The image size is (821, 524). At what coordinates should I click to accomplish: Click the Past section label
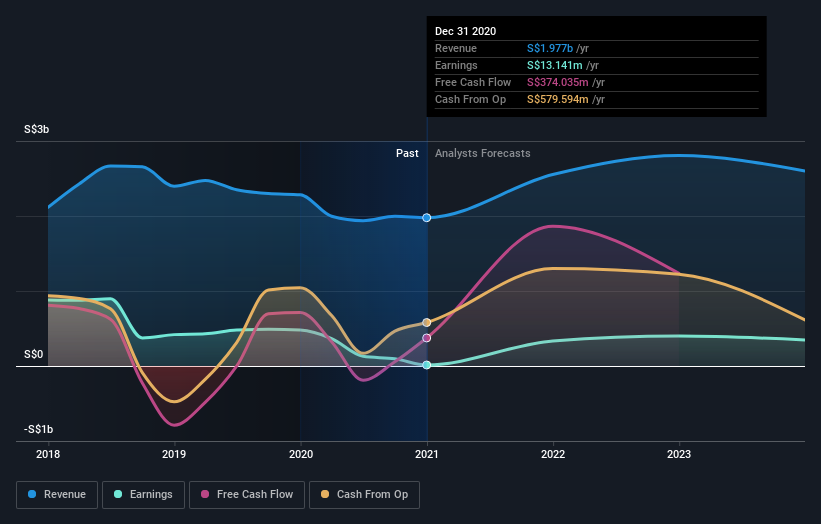coord(407,153)
